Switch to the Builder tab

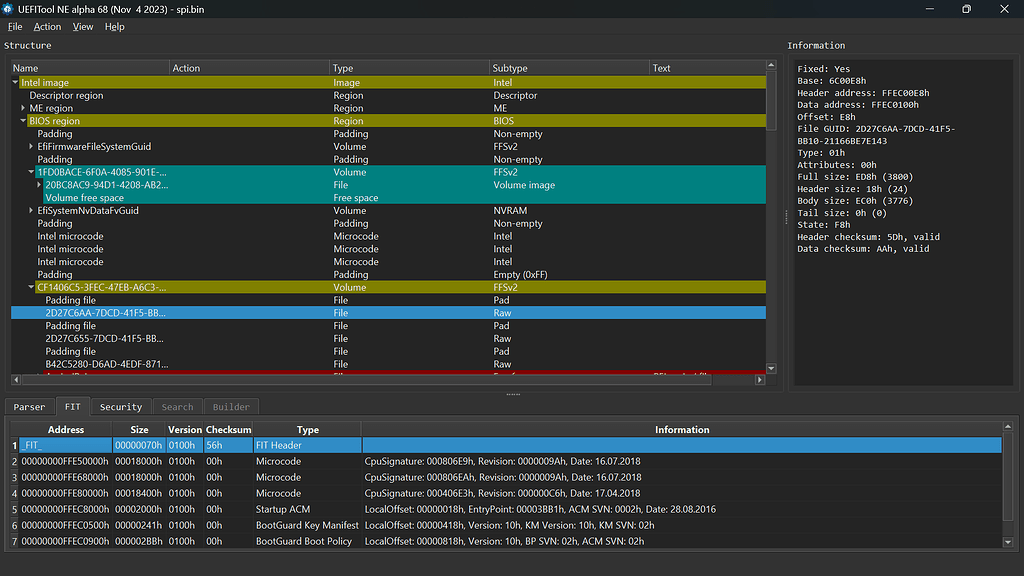(x=231, y=406)
